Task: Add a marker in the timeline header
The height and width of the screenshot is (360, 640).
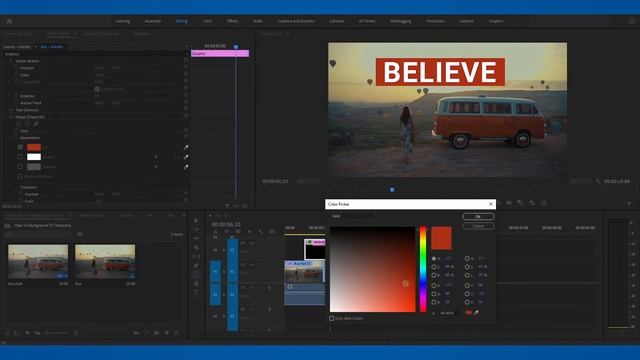Action: click(249, 232)
